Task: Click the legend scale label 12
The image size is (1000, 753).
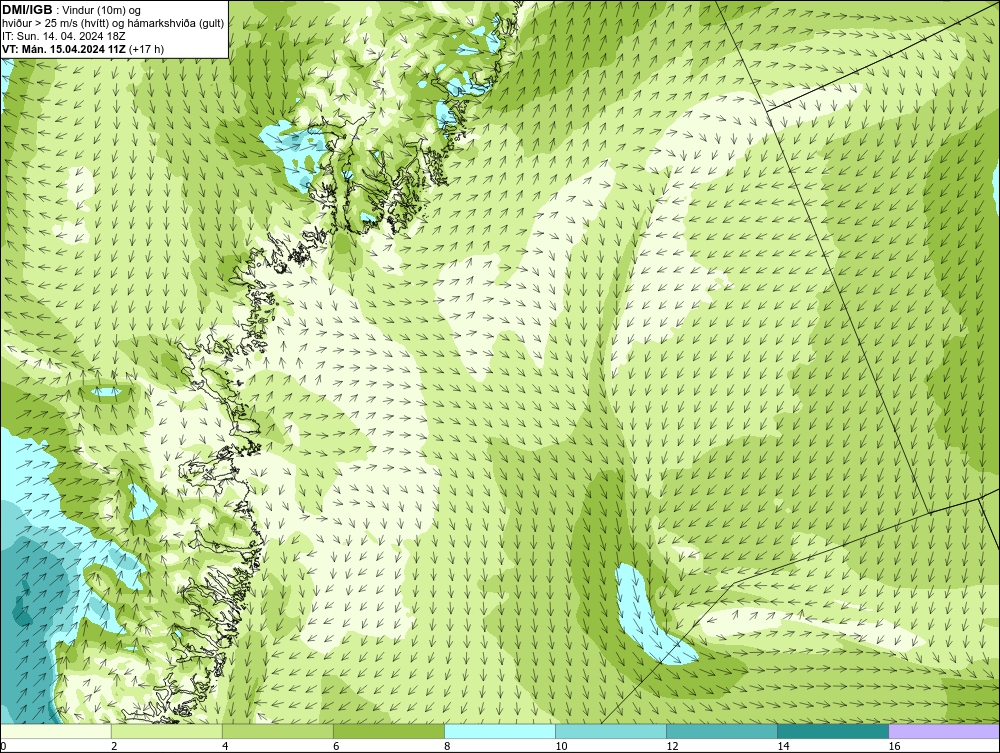Action: coord(672,746)
